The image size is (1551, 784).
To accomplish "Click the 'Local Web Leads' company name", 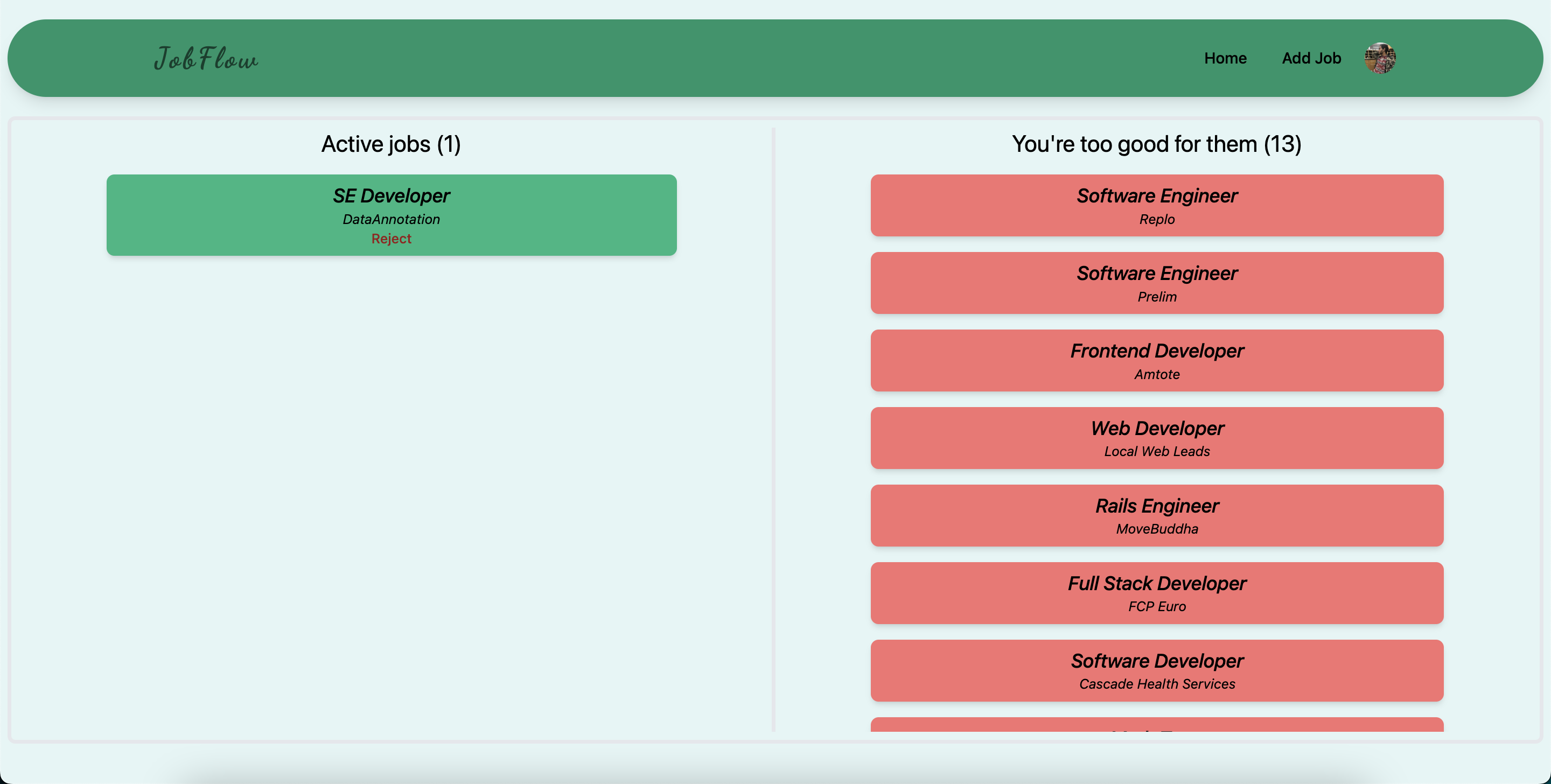I will tap(1157, 451).
